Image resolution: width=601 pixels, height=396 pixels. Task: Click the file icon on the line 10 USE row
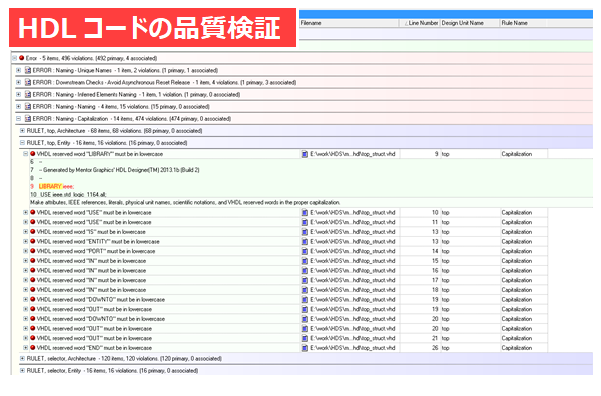click(x=305, y=212)
